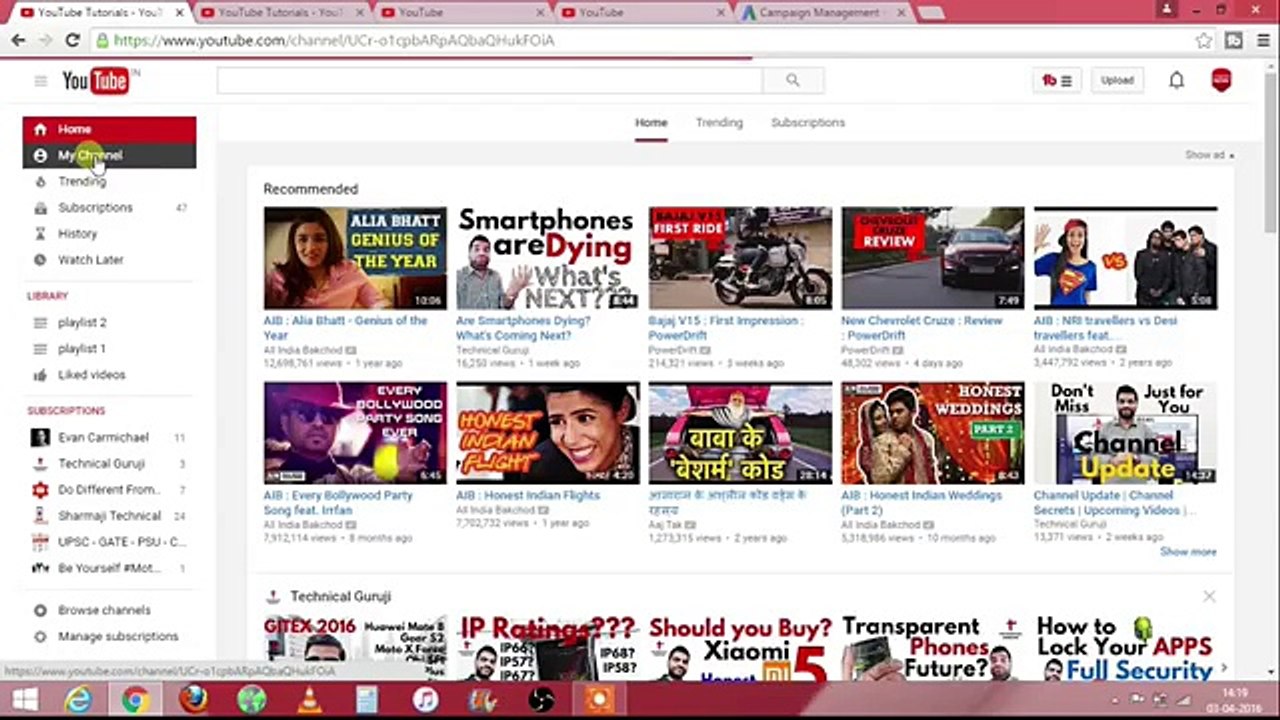The width and height of the screenshot is (1280, 720).
Task: Play the Chevrolet Cruze Review thumbnail
Action: tap(932, 258)
